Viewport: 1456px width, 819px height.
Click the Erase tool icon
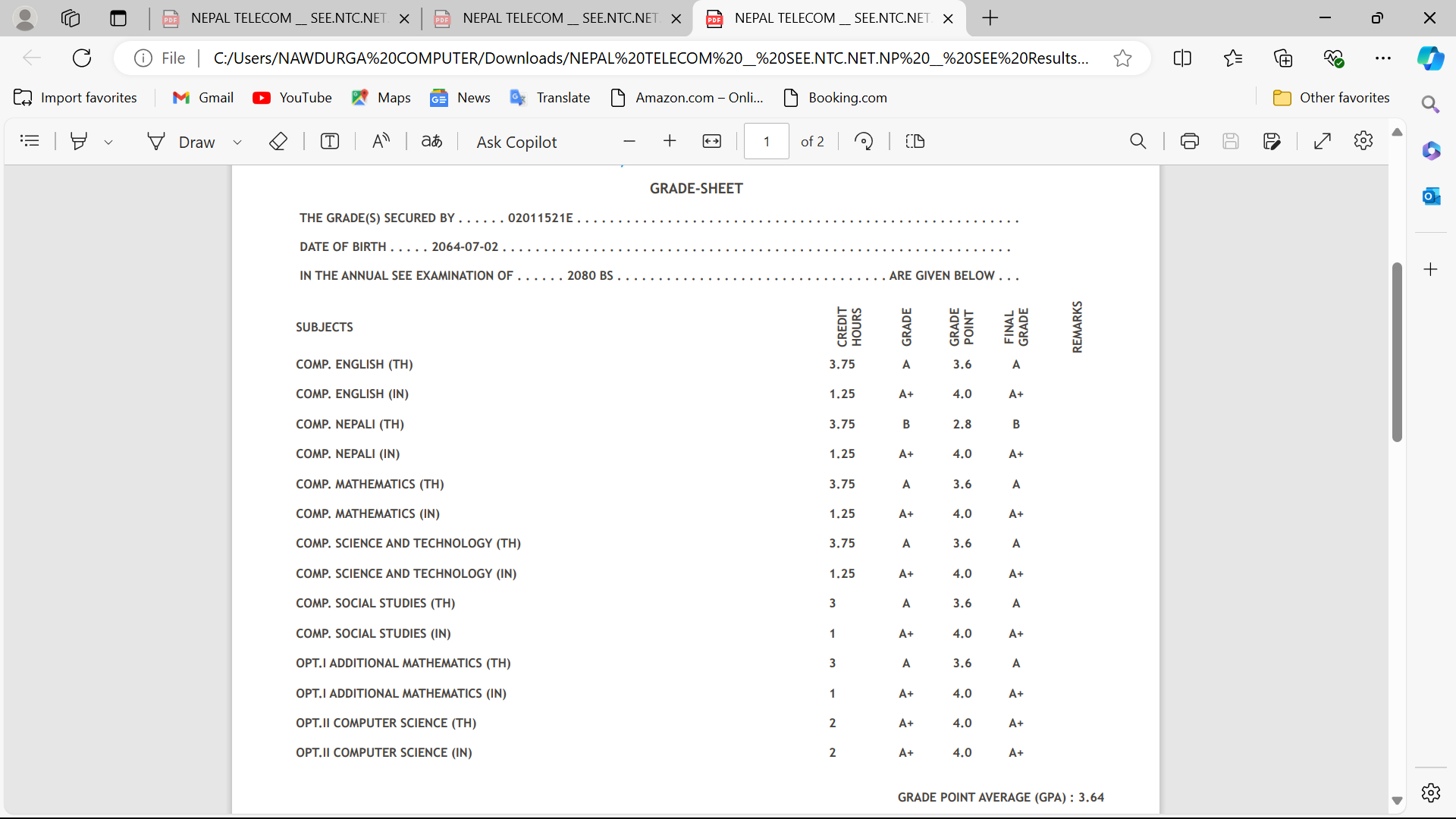click(x=278, y=142)
